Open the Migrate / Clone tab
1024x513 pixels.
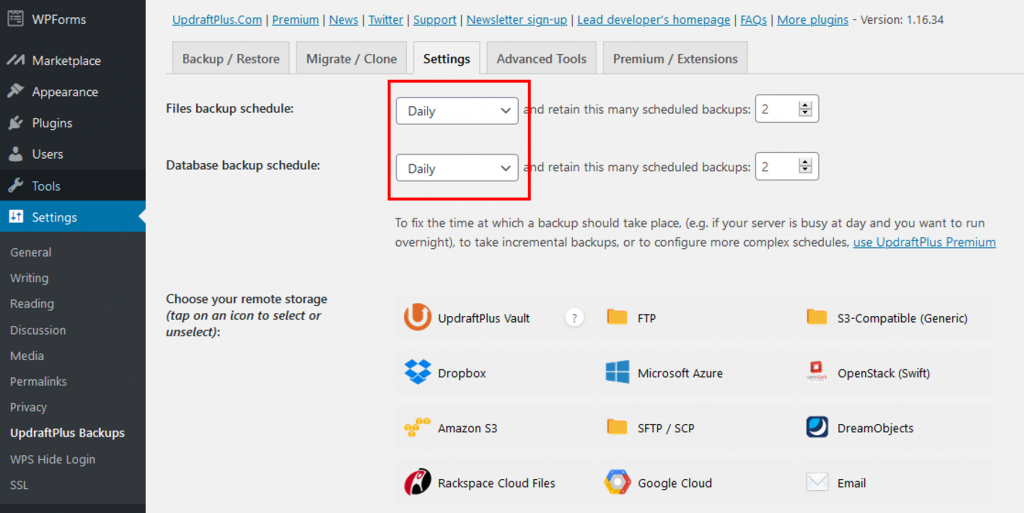[351, 59]
